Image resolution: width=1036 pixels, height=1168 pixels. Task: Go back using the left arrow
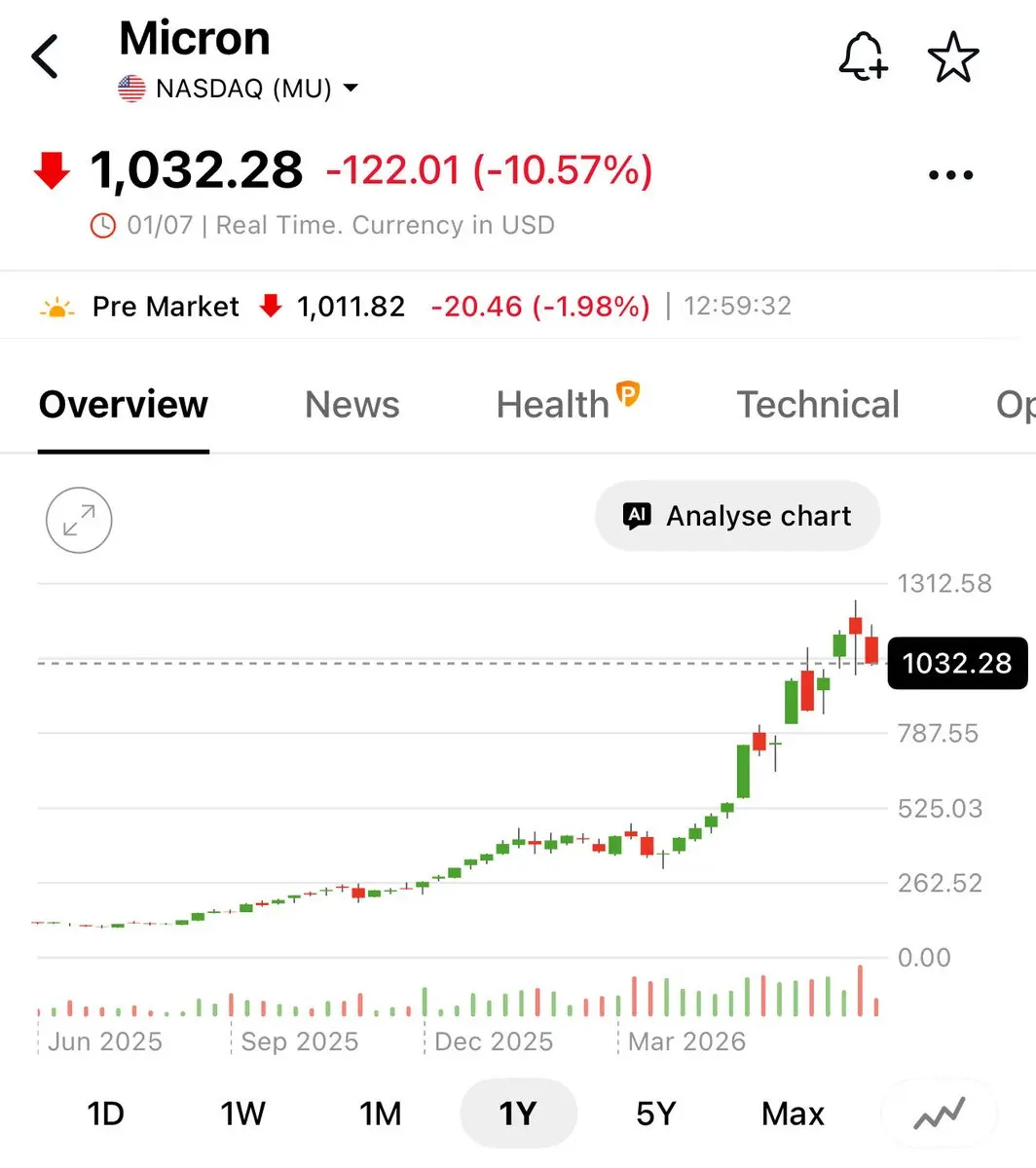(x=45, y=56)
